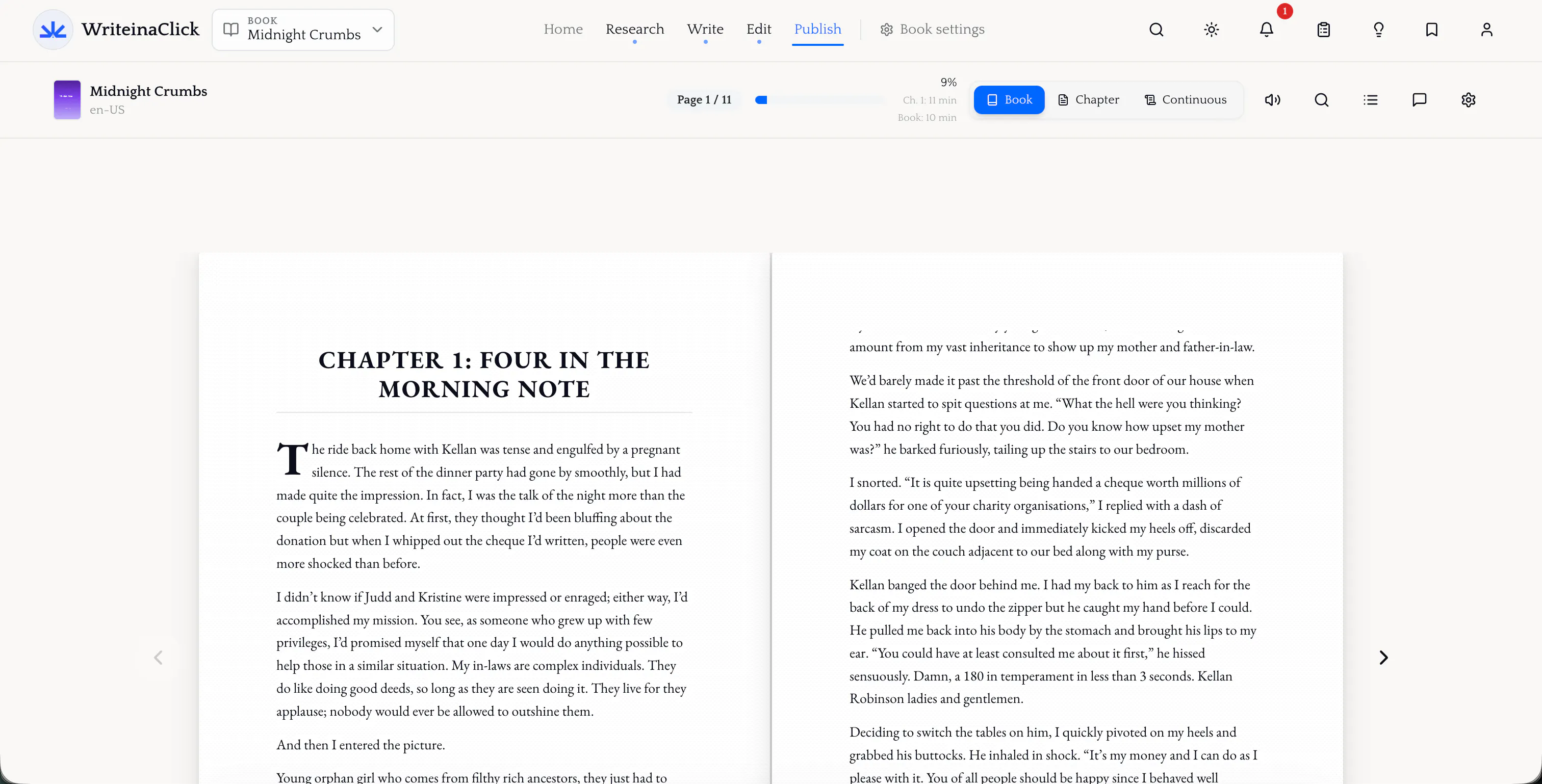Viewport: 1542px width, 784px height.
Task: Open table of contents list icon
Action: 1370,100
